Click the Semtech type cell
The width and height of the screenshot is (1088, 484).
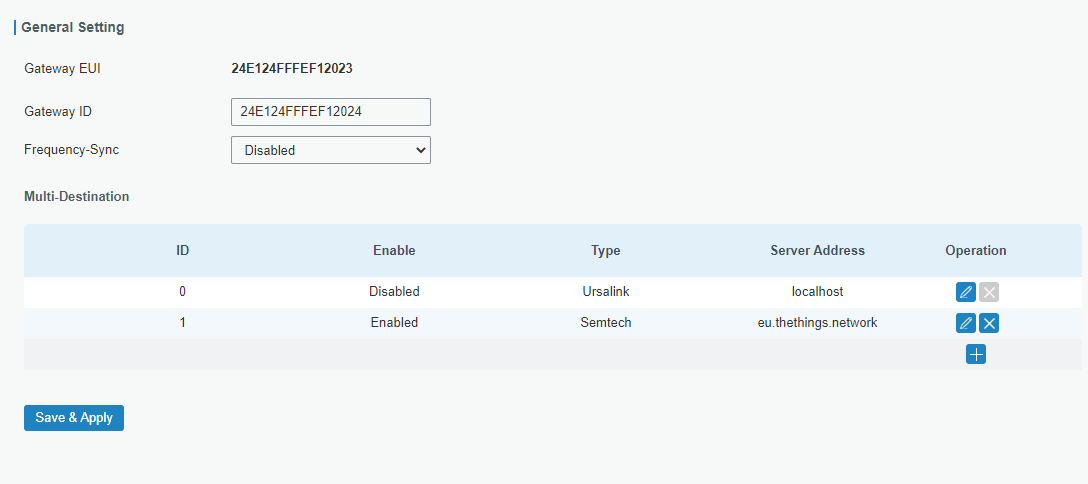tap(605, 323)
